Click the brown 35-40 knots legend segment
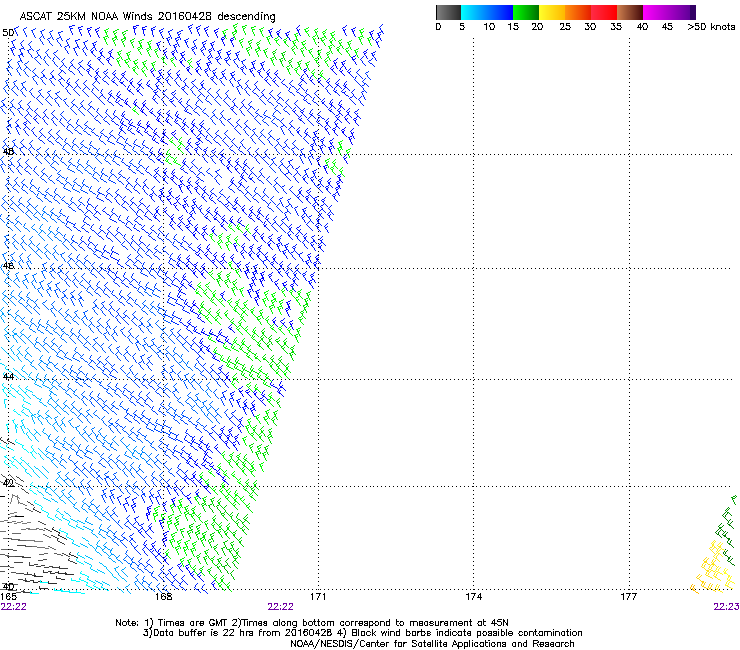Viewport: 740px width, 650px height. pyautogui.click(x=630, y=12)
